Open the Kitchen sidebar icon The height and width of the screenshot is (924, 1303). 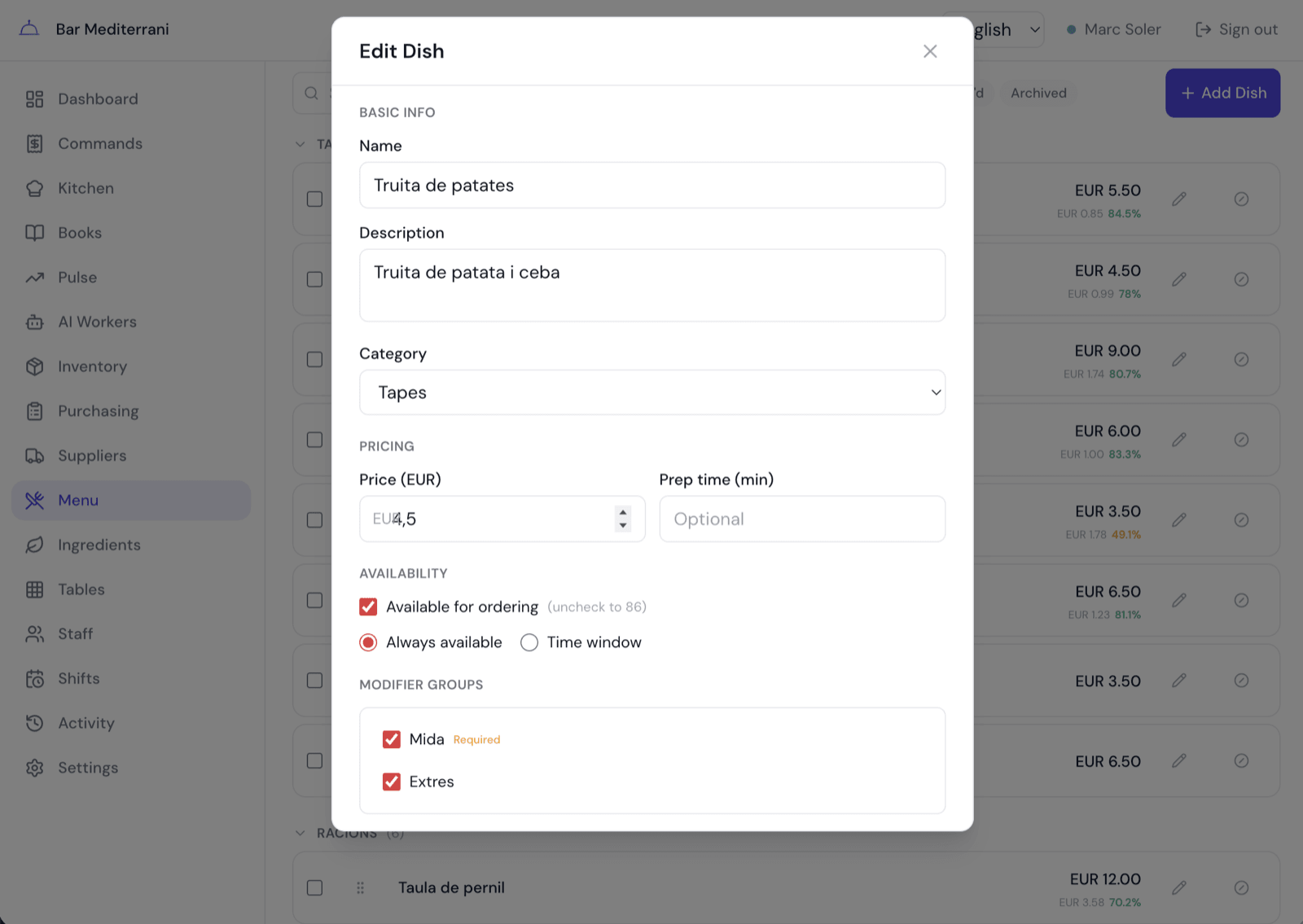click(x=34, y=188)
